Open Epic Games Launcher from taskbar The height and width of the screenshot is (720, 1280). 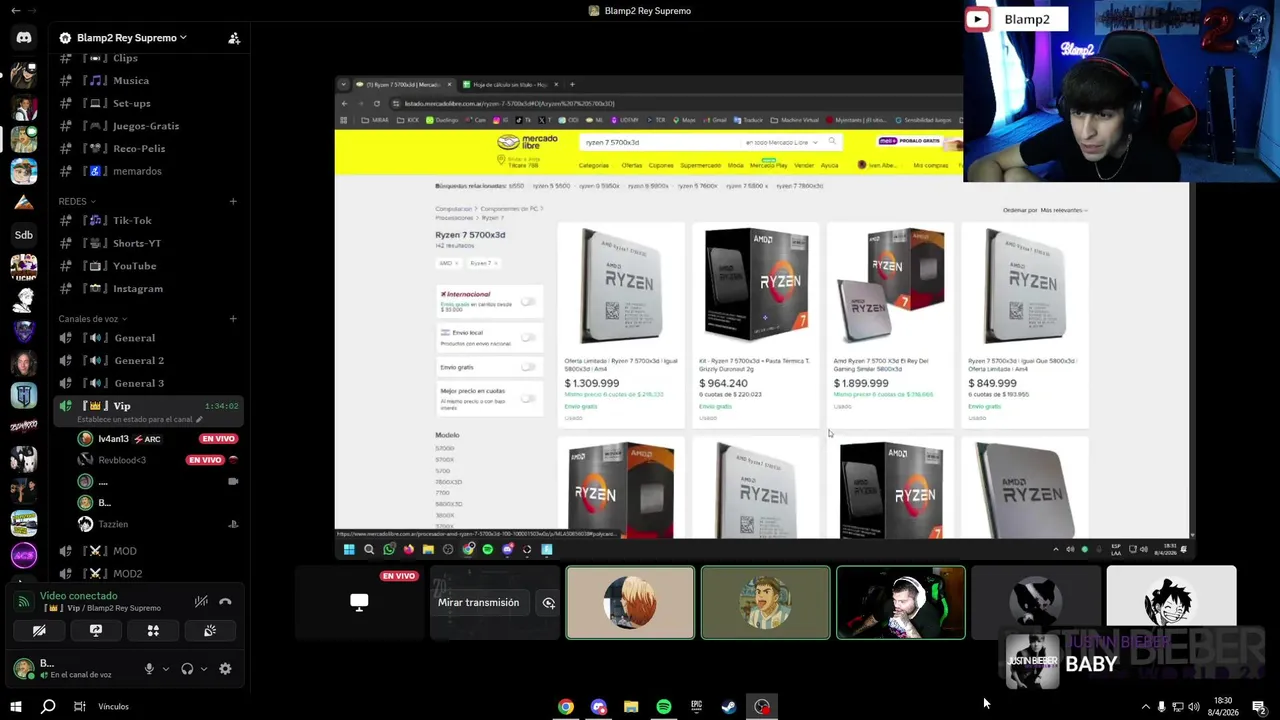click(696, 707)
